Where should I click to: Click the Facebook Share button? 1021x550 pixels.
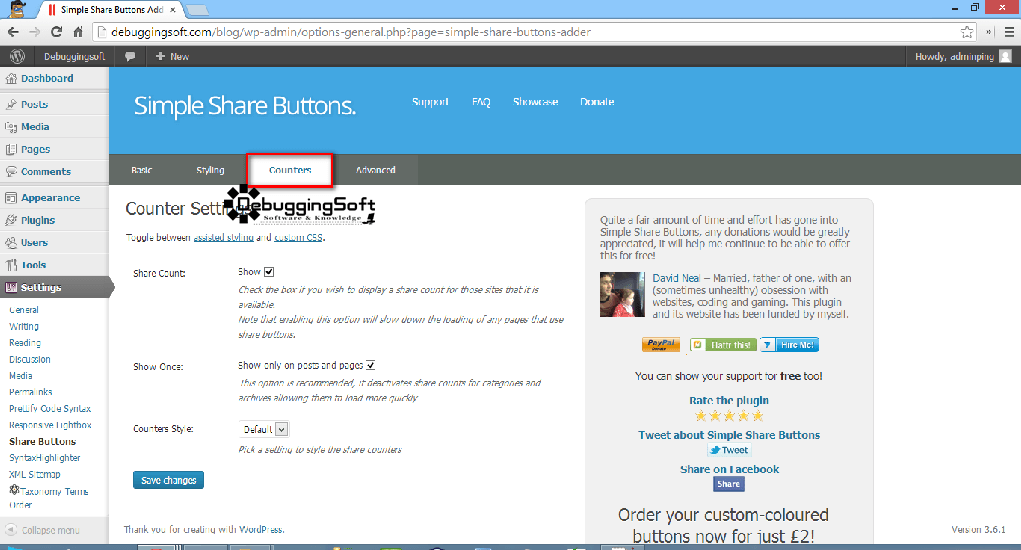pyautogui.click(x=729, y=484)
